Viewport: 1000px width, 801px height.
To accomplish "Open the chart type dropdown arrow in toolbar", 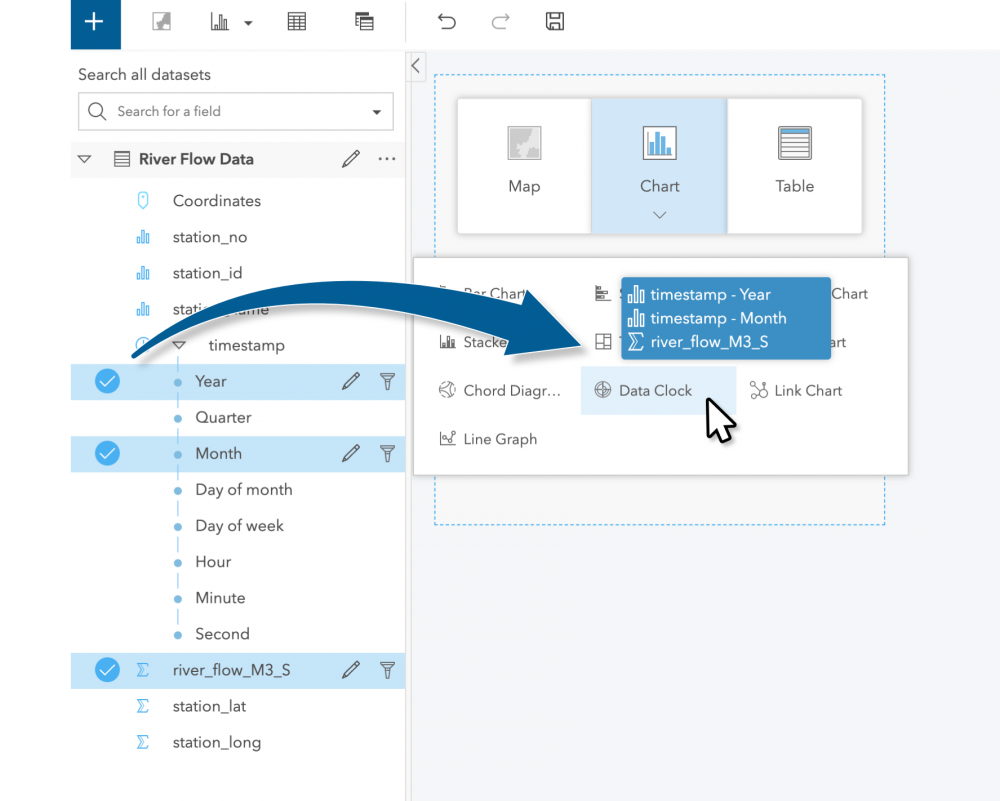I will click(x=249, y=23).
